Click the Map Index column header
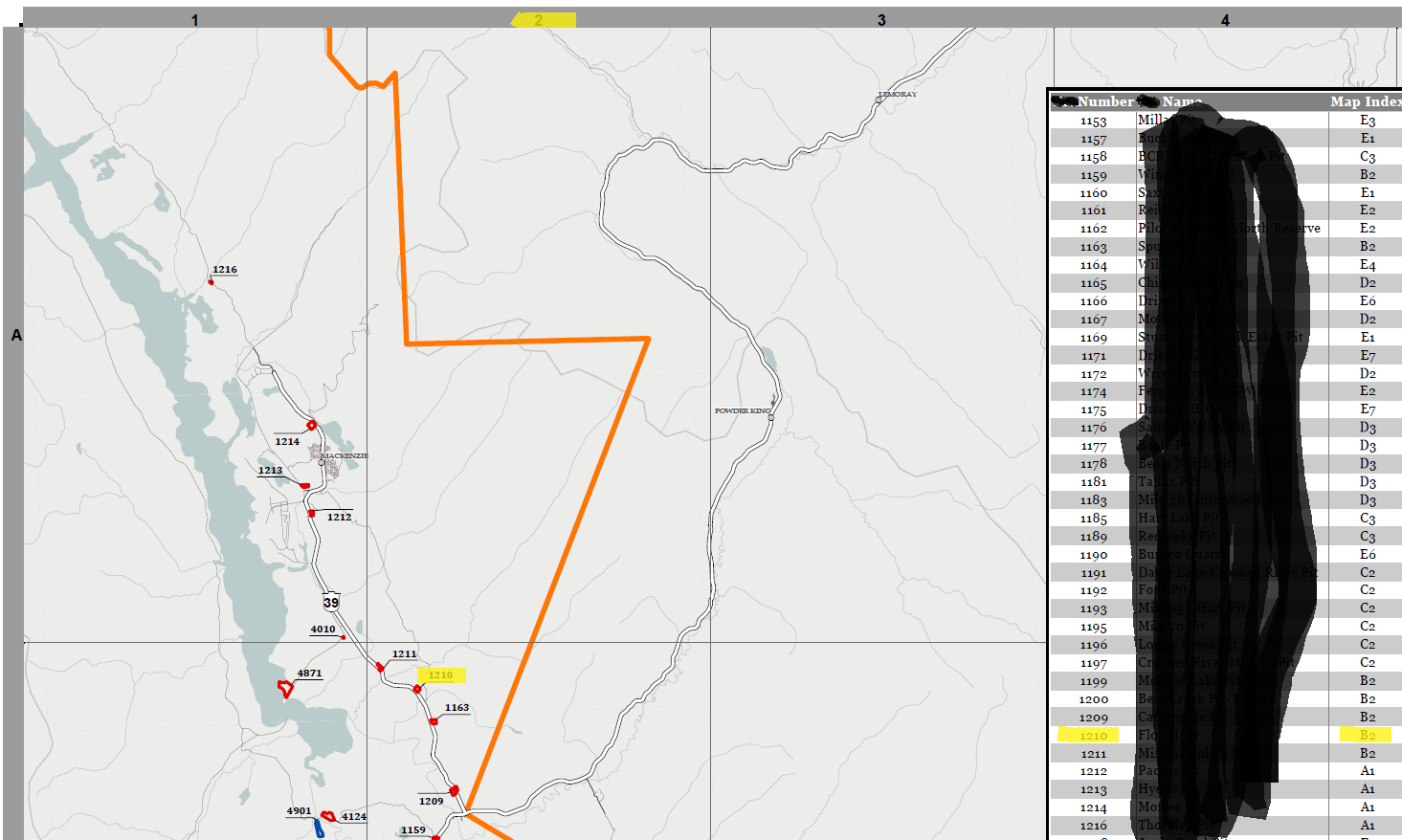Screen dimensions: 1402x840 click(x=1366, y=101)
